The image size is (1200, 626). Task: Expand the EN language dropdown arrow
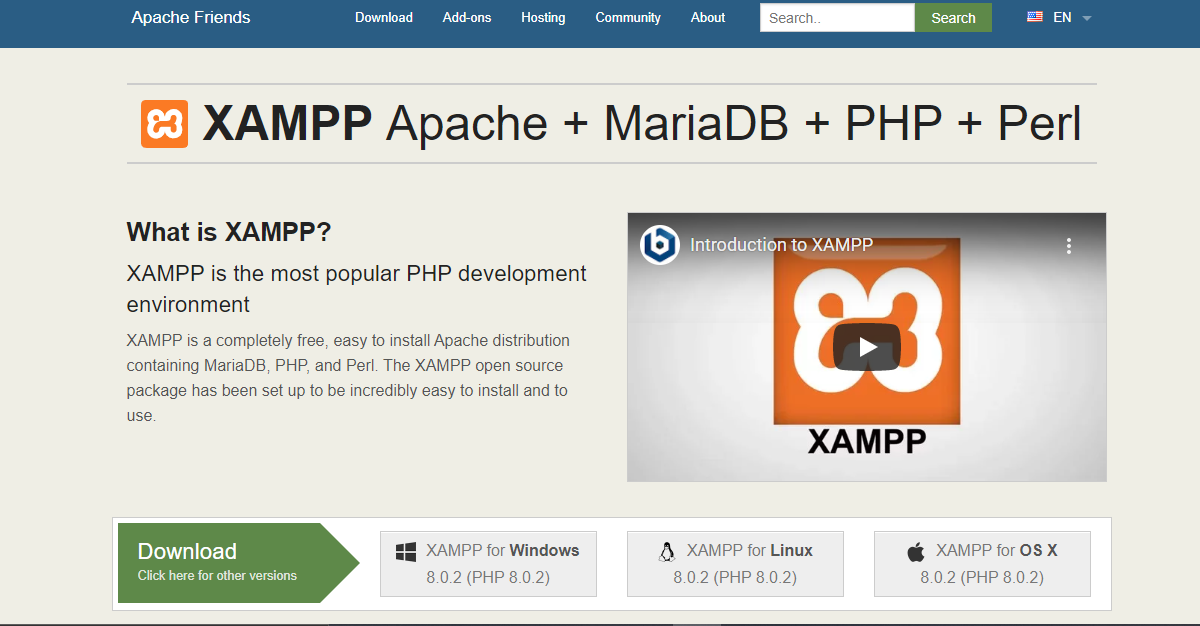[1087, 18]
